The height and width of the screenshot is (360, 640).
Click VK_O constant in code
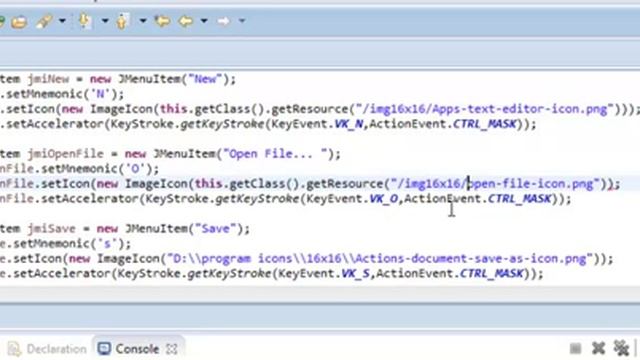point(383,199)
